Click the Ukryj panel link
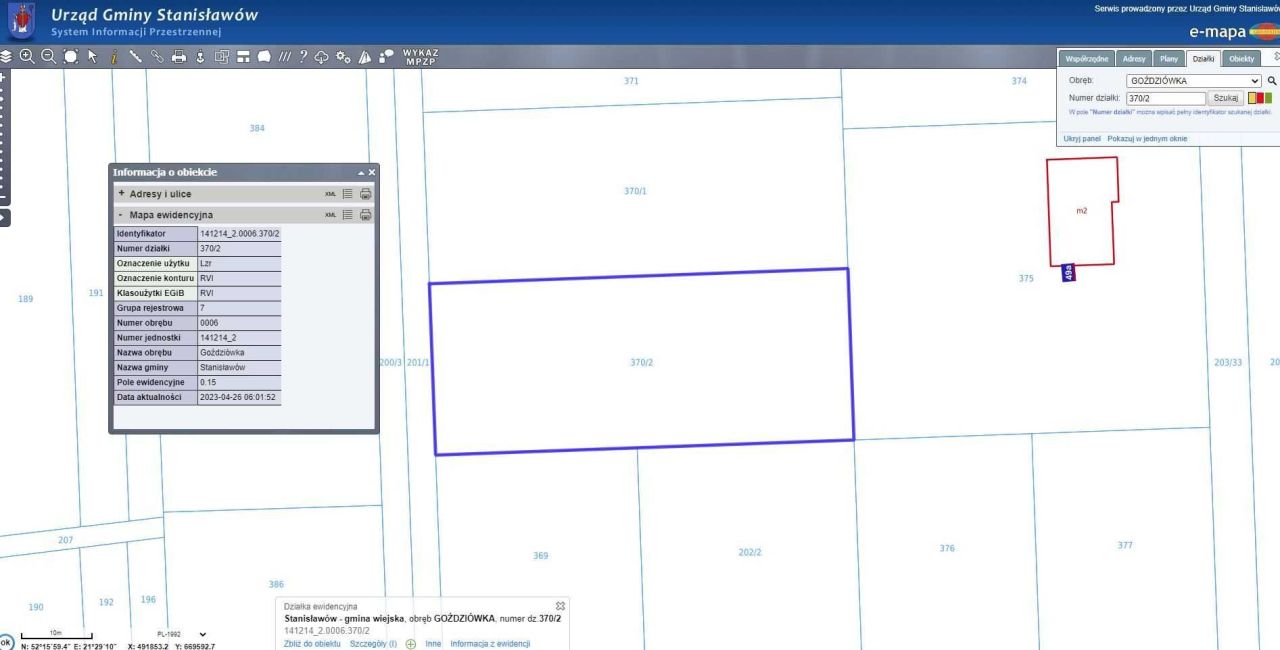Viewport: 1280px width, 650px height. point(1080,138)
